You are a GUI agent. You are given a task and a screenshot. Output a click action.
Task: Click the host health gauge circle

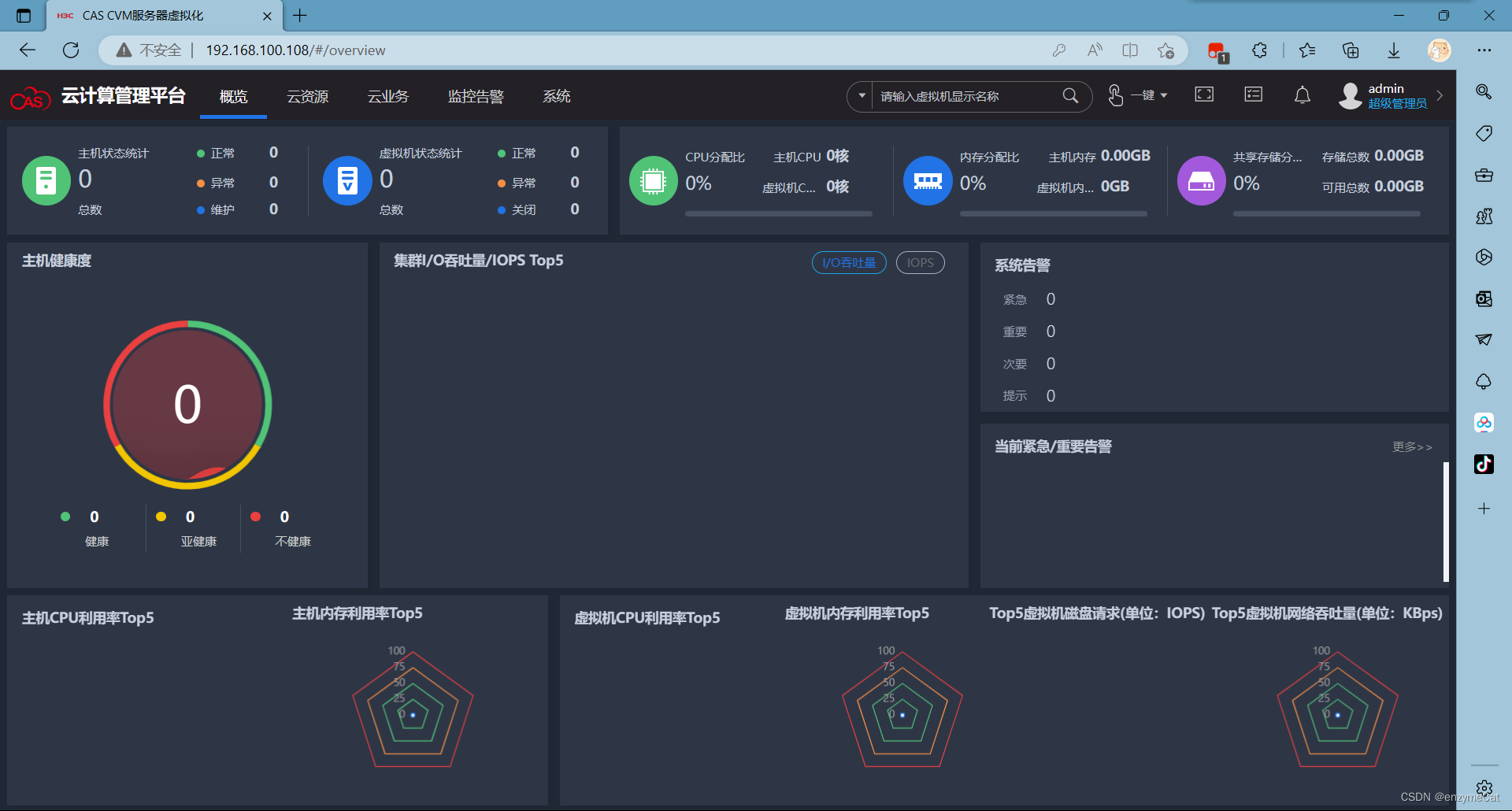(187, 405)
